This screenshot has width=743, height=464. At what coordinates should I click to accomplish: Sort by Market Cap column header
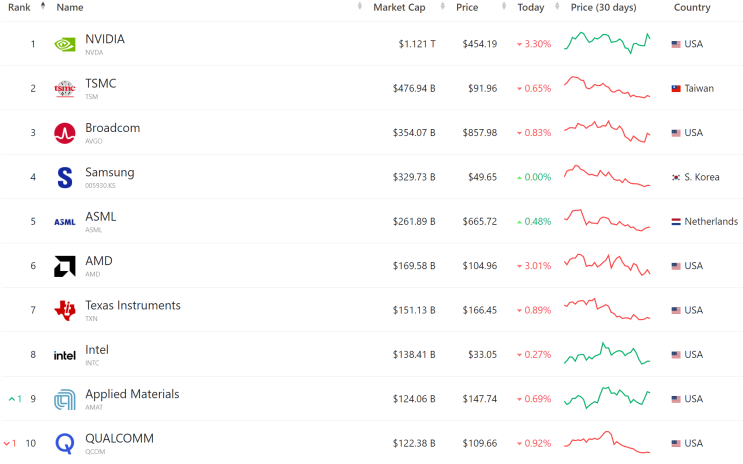point(399,7)
